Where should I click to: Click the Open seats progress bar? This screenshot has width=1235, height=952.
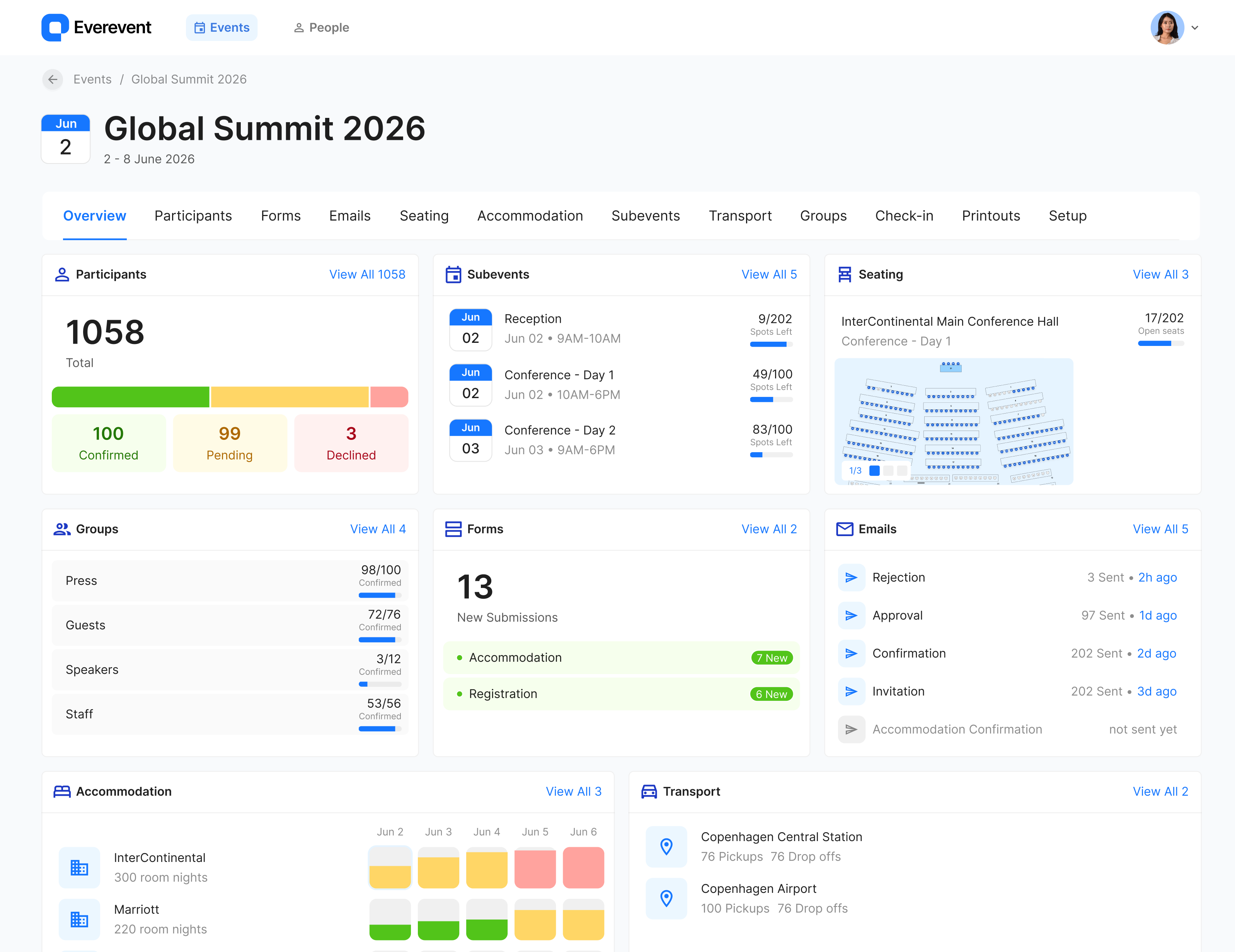point(1161,343)
